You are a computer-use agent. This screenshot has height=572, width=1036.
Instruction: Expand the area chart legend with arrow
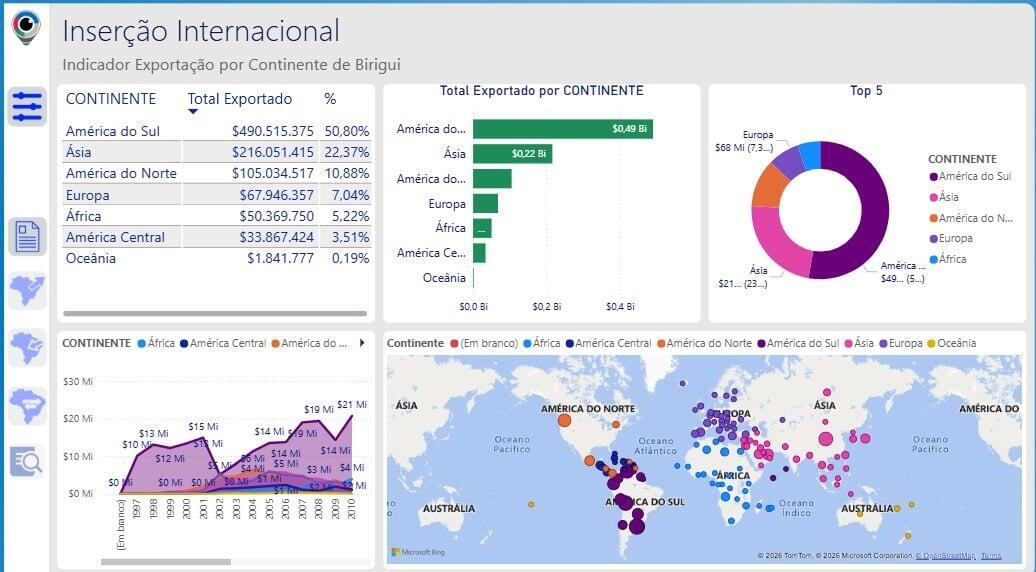pos(361,343)
